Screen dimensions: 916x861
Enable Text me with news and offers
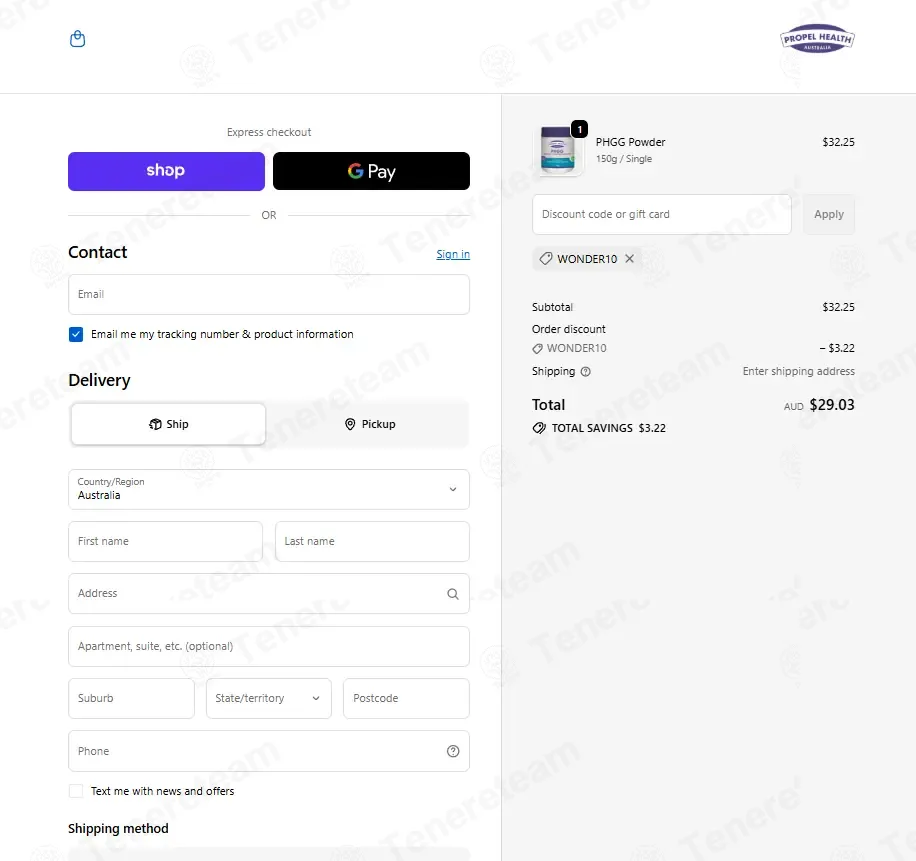click(76, 791)
